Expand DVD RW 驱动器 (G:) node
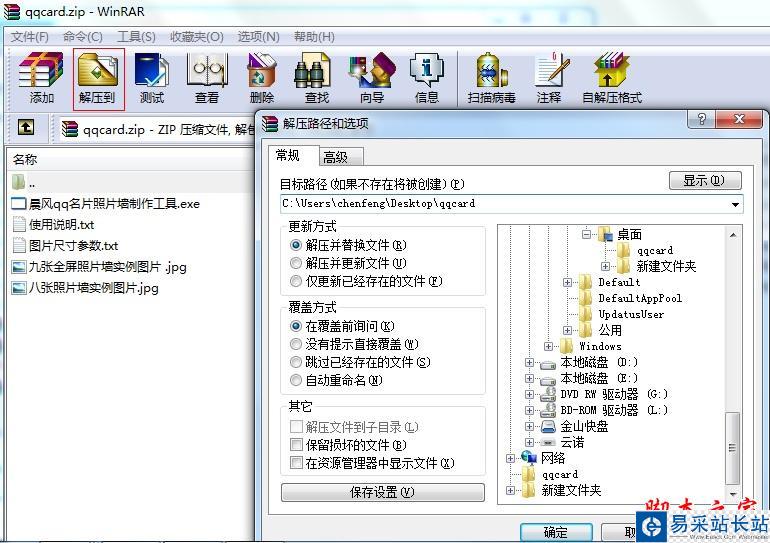The height and width of the screenshot is (543, 770). (x=529, y=394)
